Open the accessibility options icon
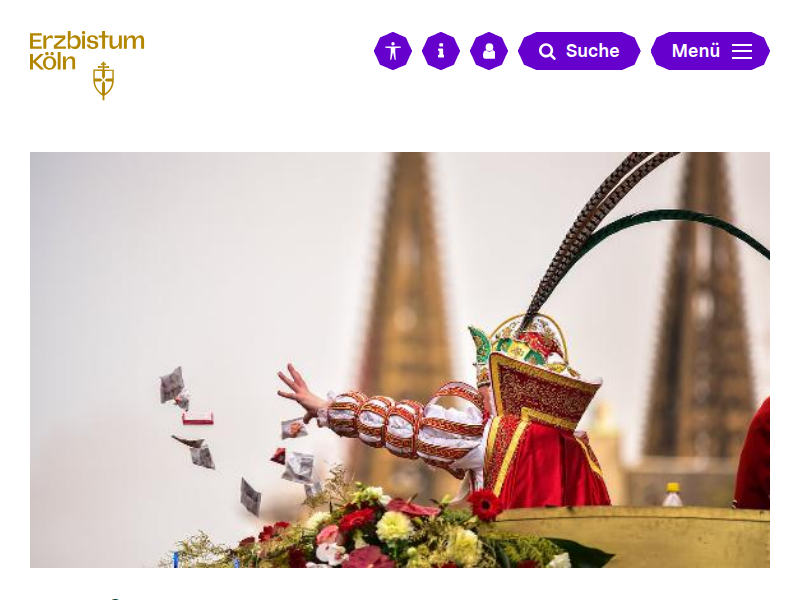Image resolution: width=800 pixels, height=600 pixels. (393, 51)
